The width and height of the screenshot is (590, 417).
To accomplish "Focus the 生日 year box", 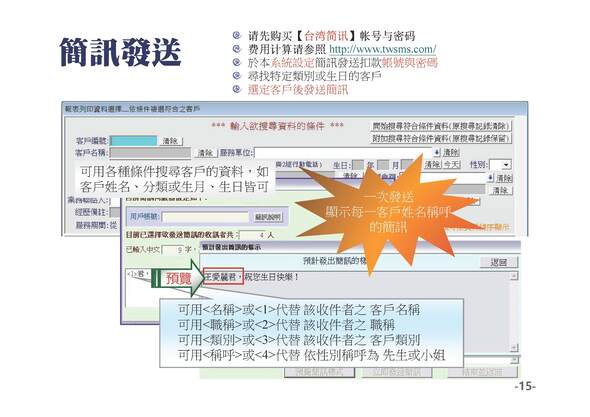I will (x=358, y=164).
